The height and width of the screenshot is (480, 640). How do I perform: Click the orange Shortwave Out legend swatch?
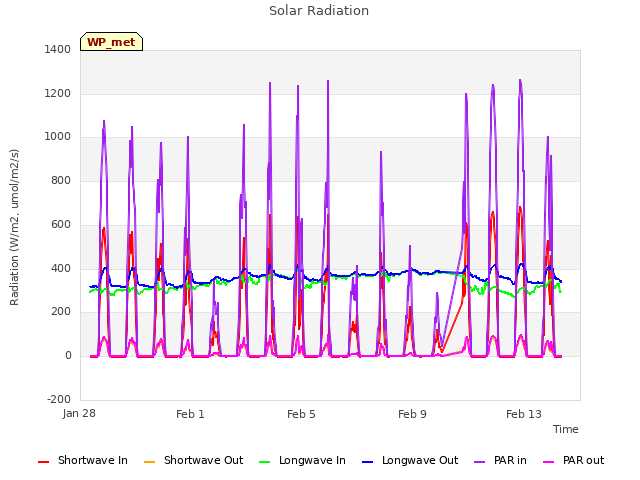[149, 462]
